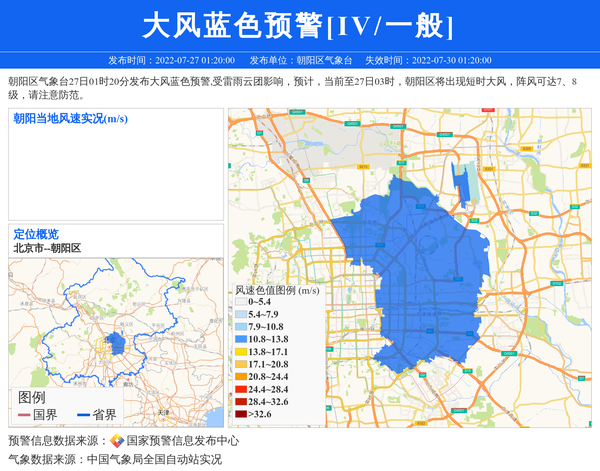Screen dimensions: 600x471
Task: Select the 0~5.4 wind speed legend swatch
Action: [x=240, y=301]
